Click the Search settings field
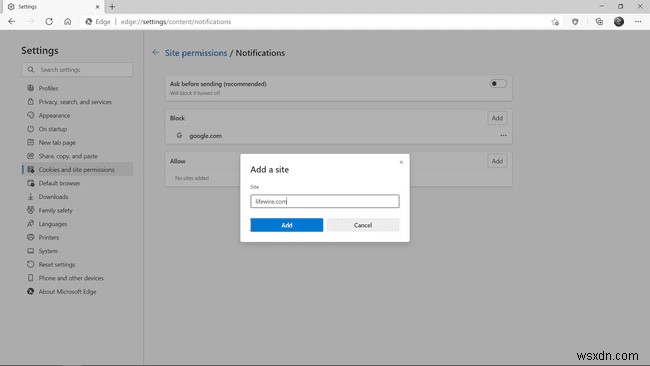The image size is (650, 366). (x=78, y=70)
